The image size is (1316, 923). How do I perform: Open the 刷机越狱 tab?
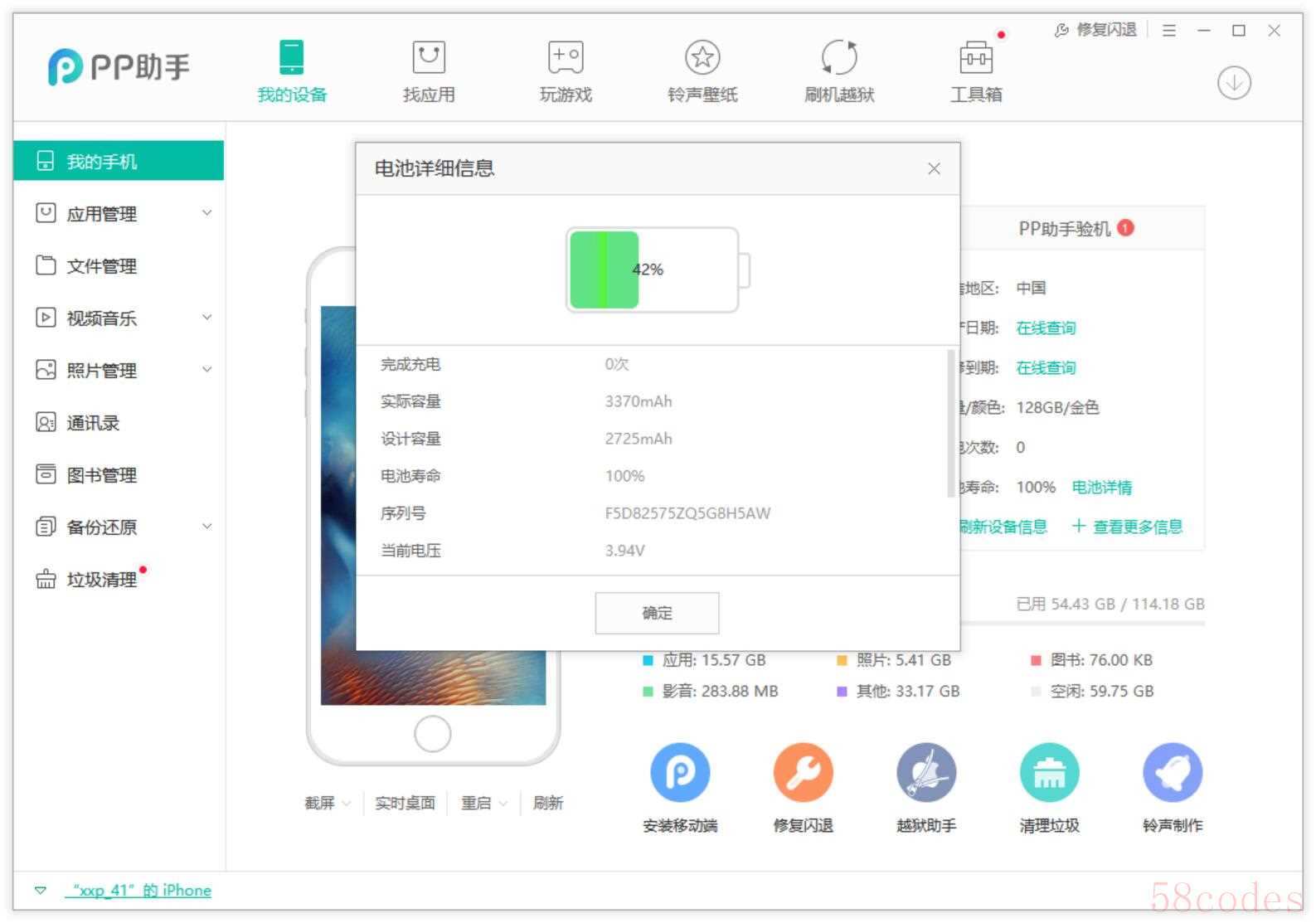839,72
